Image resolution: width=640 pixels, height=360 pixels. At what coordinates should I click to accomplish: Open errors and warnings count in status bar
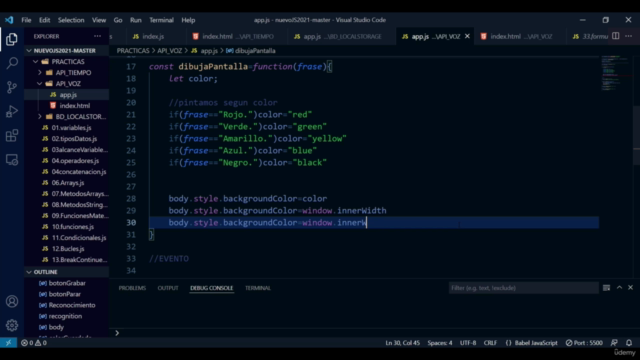pos(34,343)
